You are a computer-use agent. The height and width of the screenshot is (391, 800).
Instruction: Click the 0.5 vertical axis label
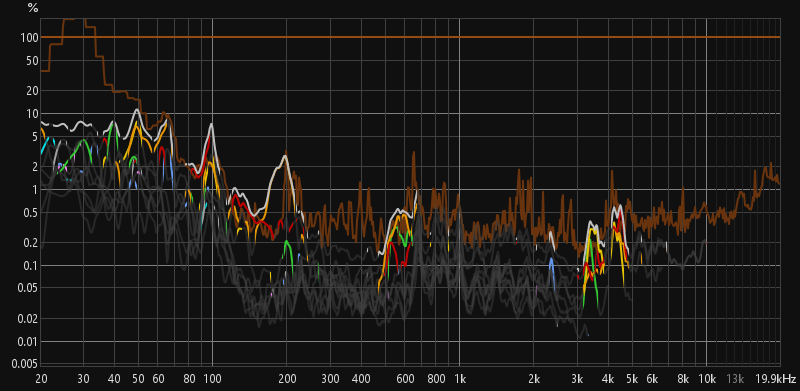[32, 213]
